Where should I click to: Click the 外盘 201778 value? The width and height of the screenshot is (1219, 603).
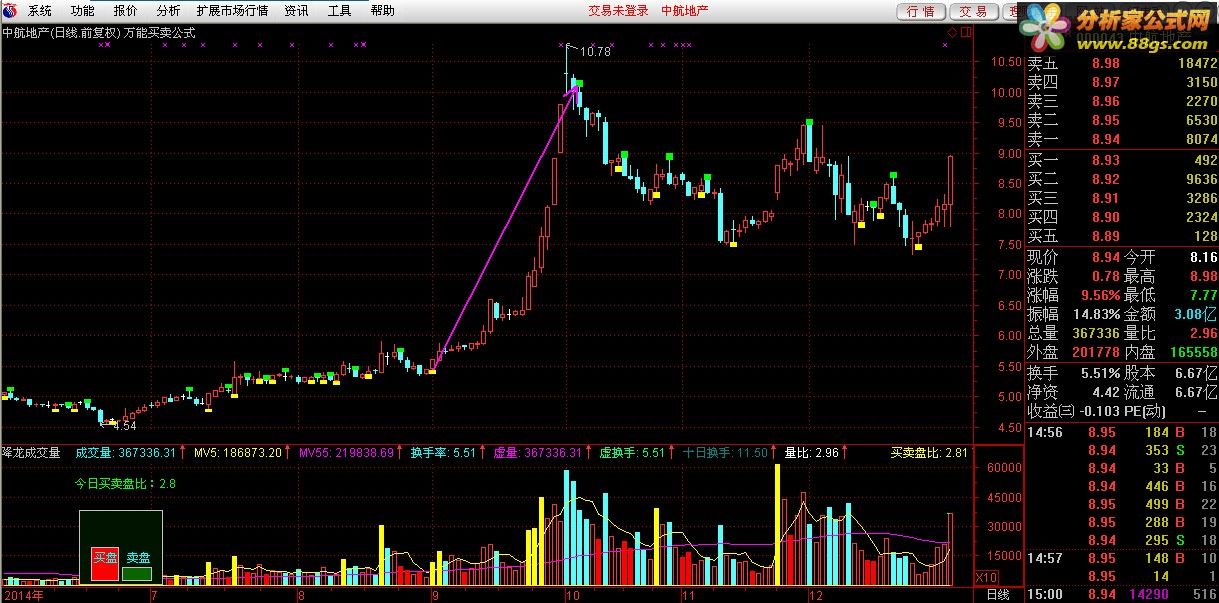pyautogui.click(x=1095, y=352)
